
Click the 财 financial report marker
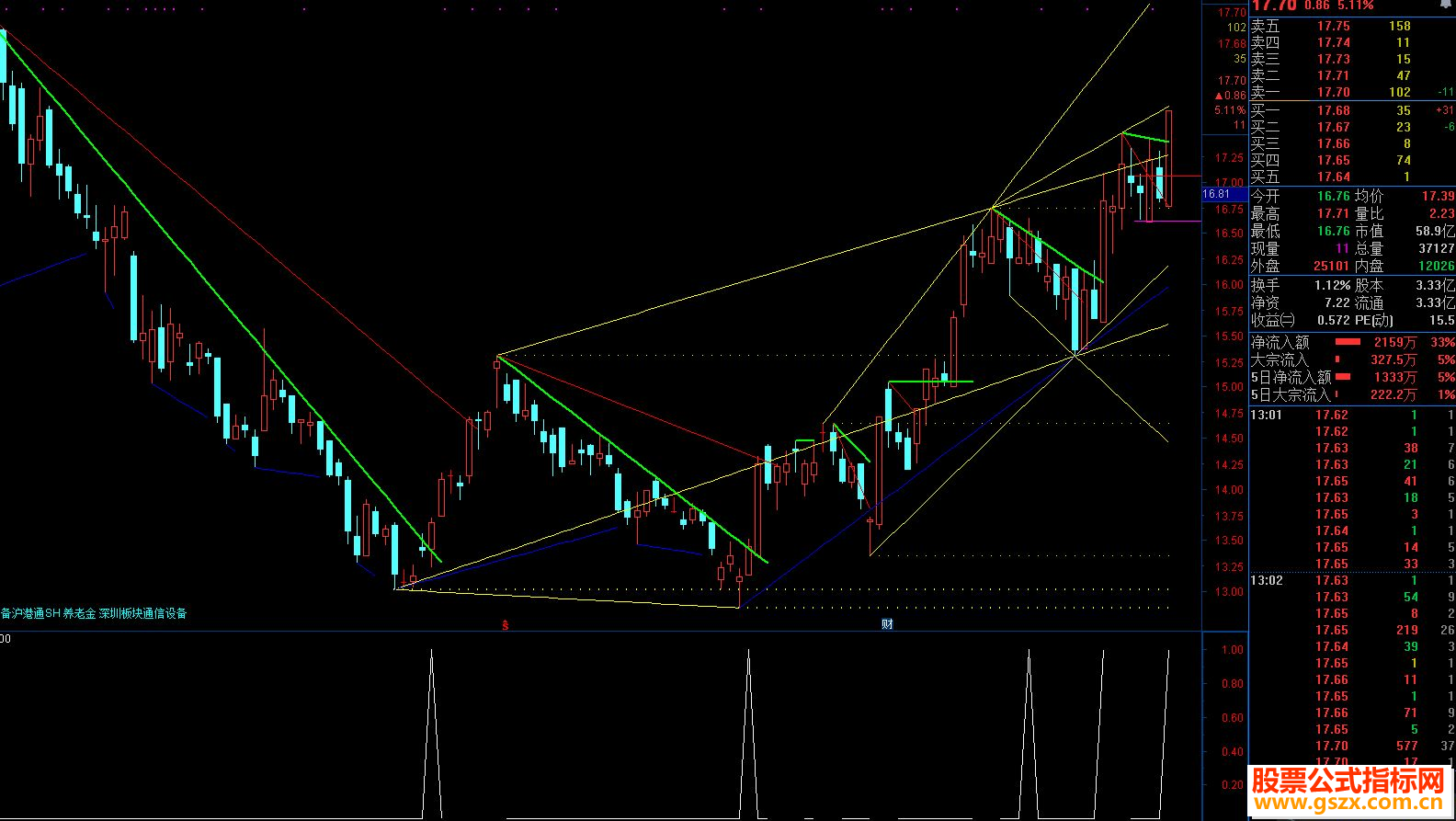click(887, 624)
